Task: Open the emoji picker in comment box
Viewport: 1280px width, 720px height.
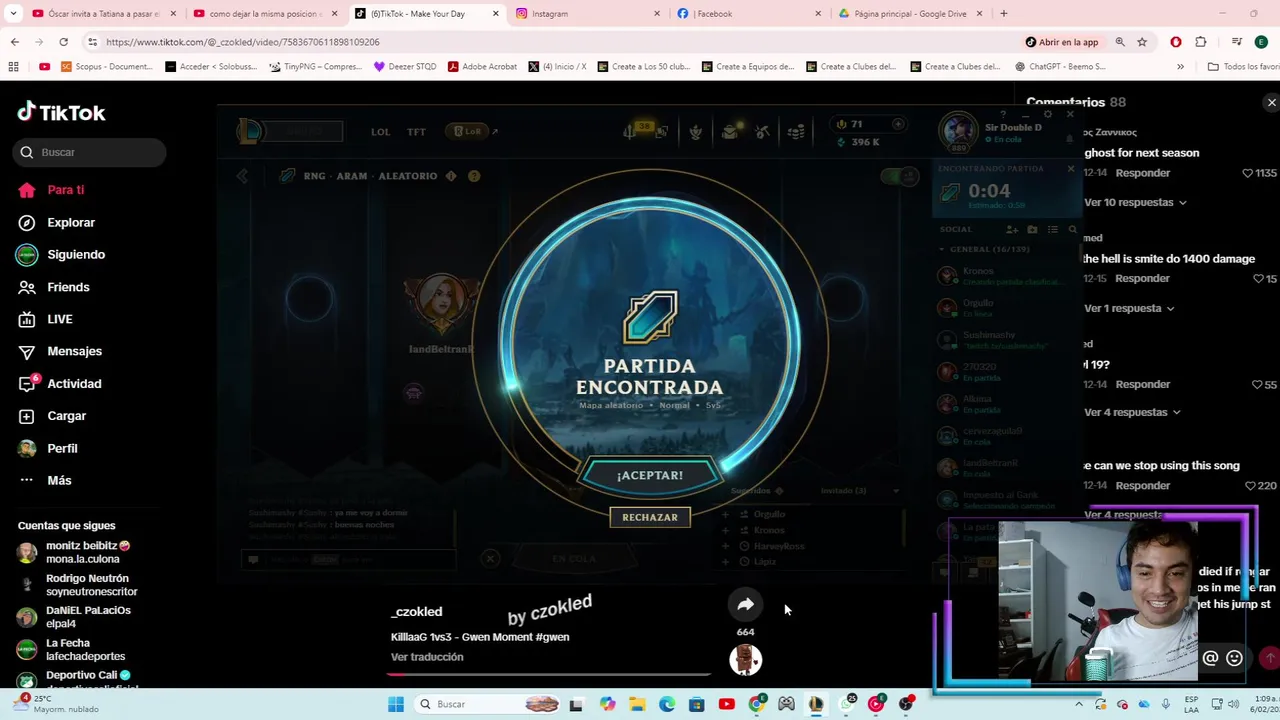Action: pyautogui.click(x=1234, y=658)
